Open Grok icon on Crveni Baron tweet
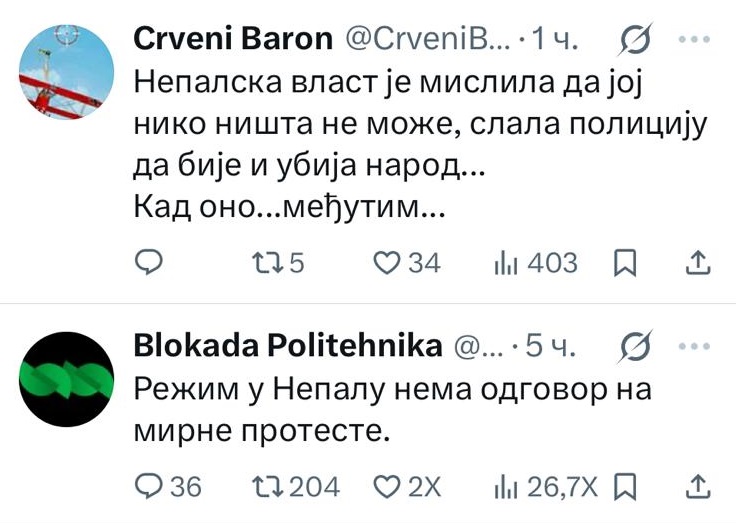 click(x=636, y=39)
